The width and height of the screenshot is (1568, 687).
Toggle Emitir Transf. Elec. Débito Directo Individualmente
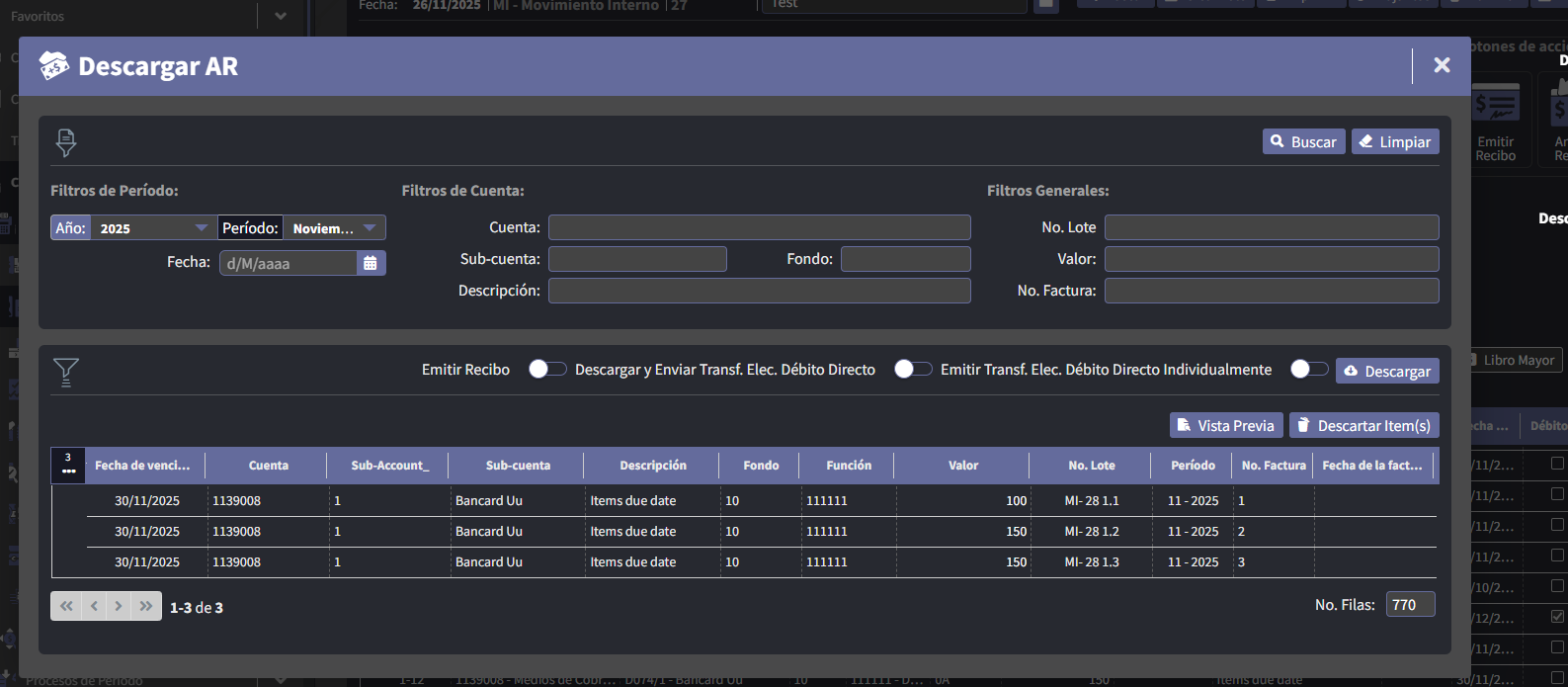(1309, 369)
